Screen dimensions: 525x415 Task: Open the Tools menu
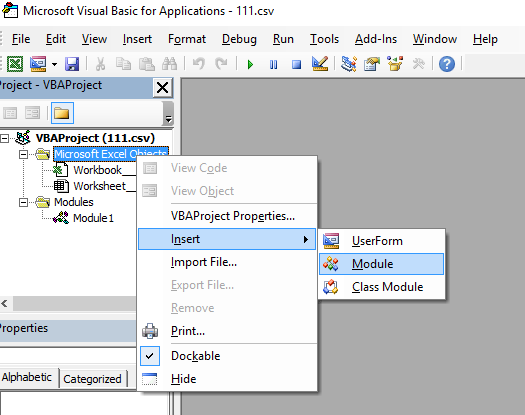(x=324, y=39)
